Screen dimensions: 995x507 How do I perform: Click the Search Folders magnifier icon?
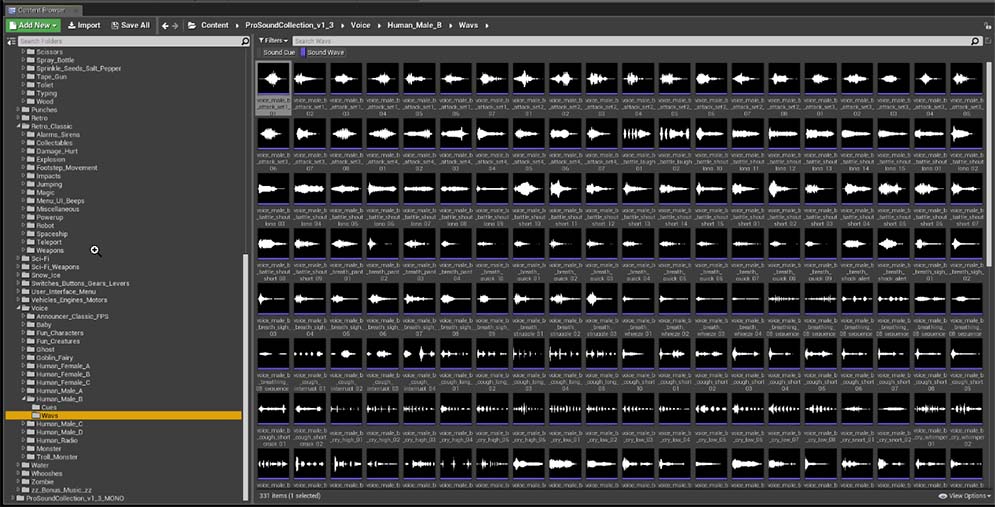(246, 41)
